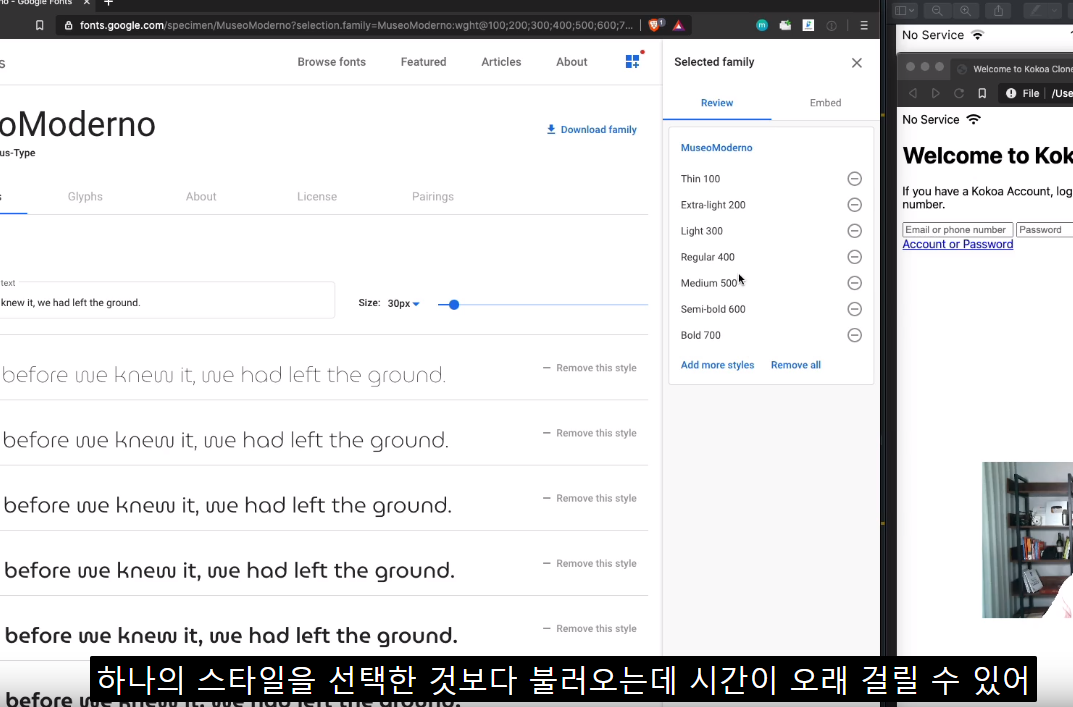Click the 'Light 300' style label
The height and width of the screenshot is (707, 1073).
click(x=701, y=231)
